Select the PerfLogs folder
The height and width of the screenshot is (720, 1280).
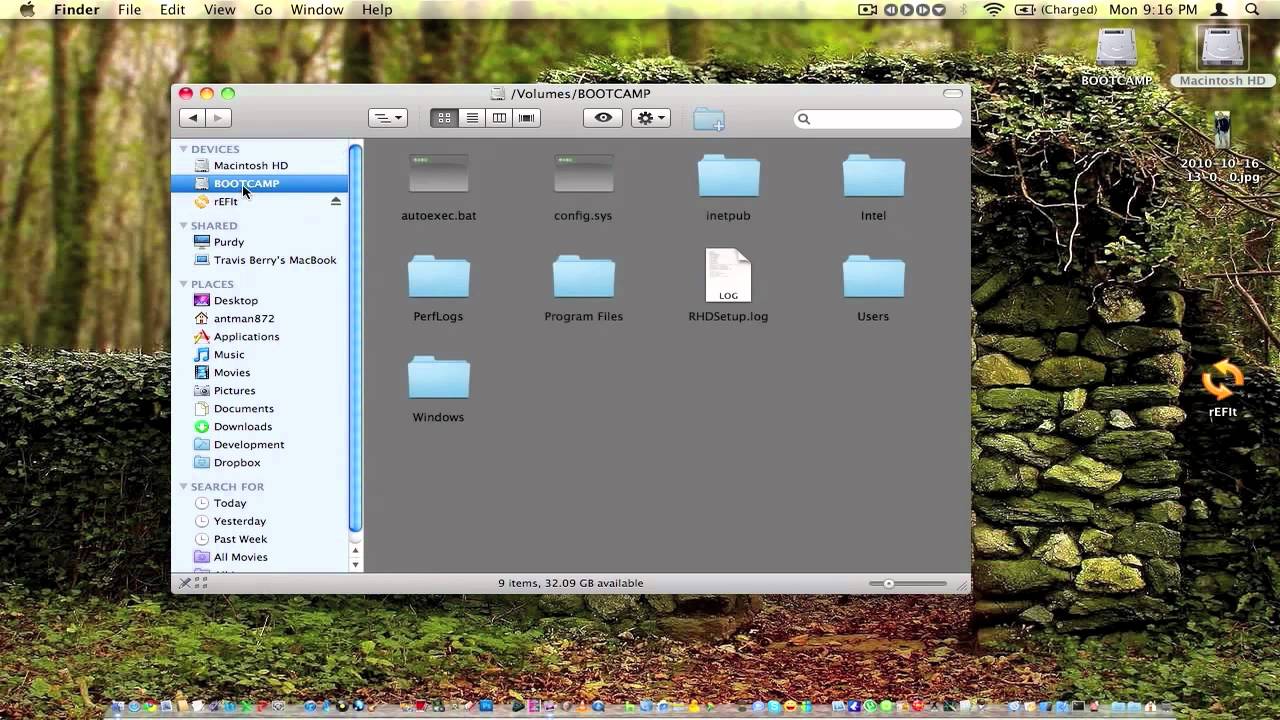coord(438,277)
